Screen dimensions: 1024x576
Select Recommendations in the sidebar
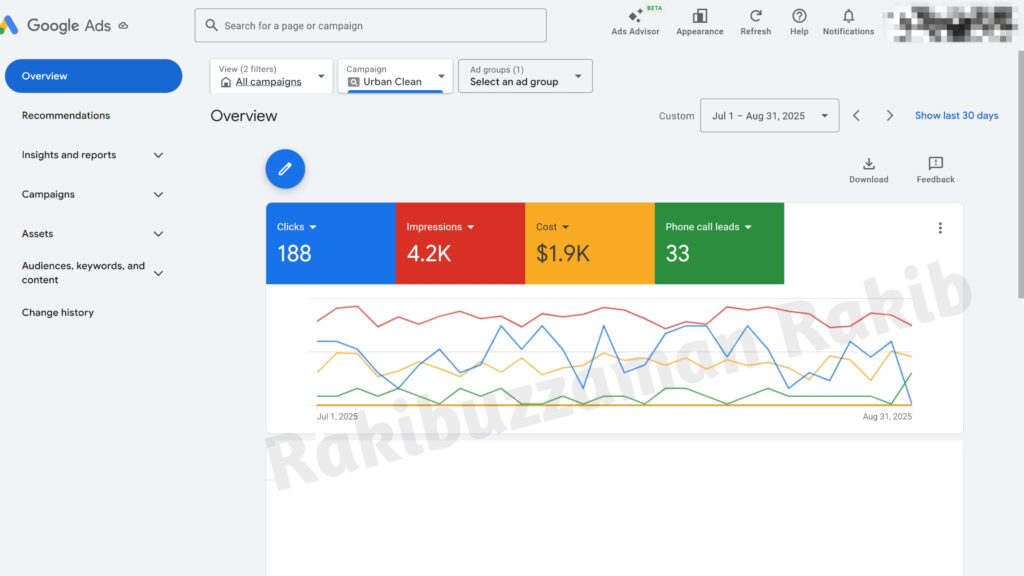point(65,115)
